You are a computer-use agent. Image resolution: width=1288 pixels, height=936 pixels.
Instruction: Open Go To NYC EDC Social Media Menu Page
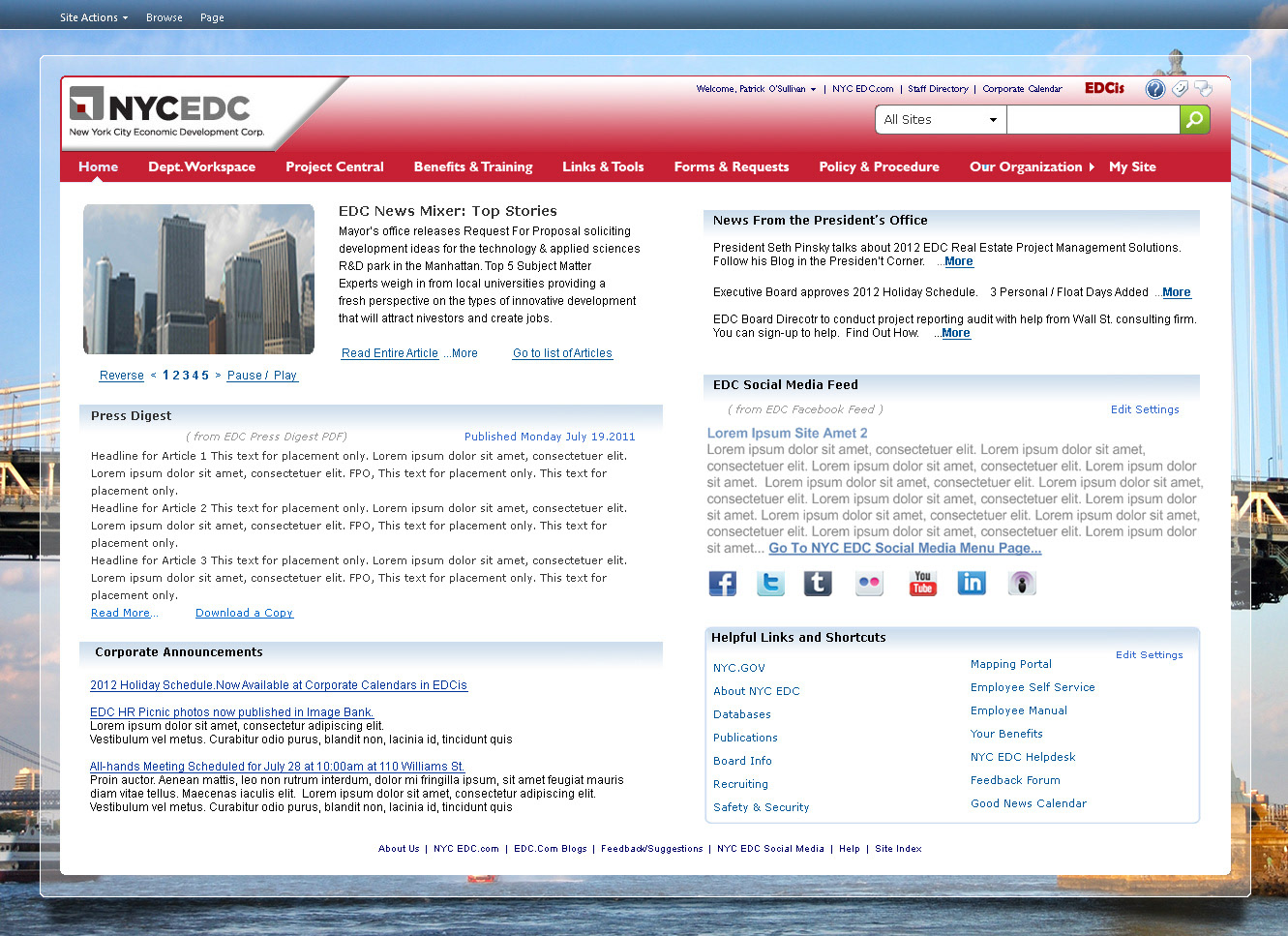(x=905, y=548)
